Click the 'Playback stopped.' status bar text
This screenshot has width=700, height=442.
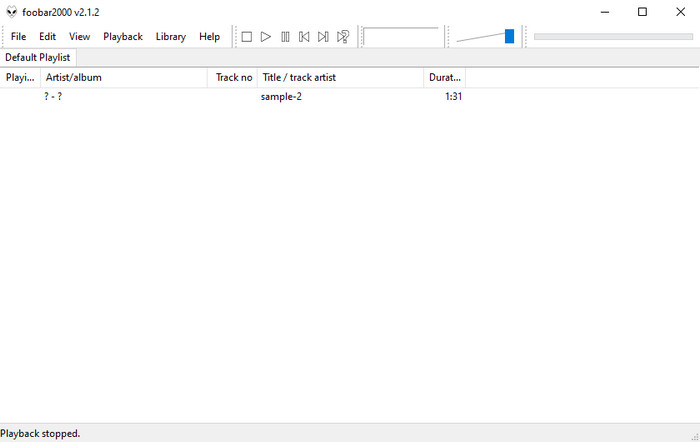(x=40, y=434)
